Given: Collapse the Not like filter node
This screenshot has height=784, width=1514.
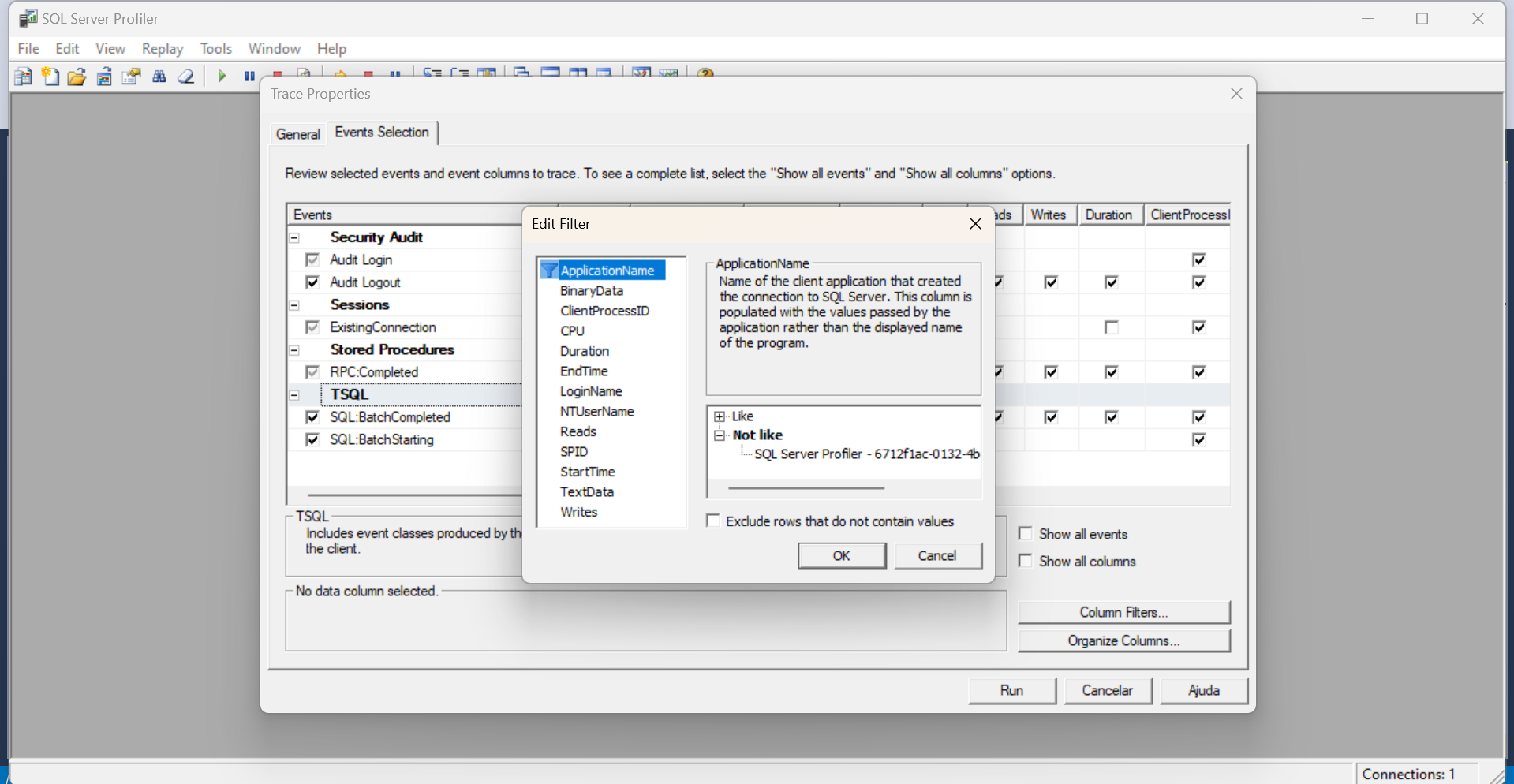Looking at the screenshot, I should tap(720, 435).
